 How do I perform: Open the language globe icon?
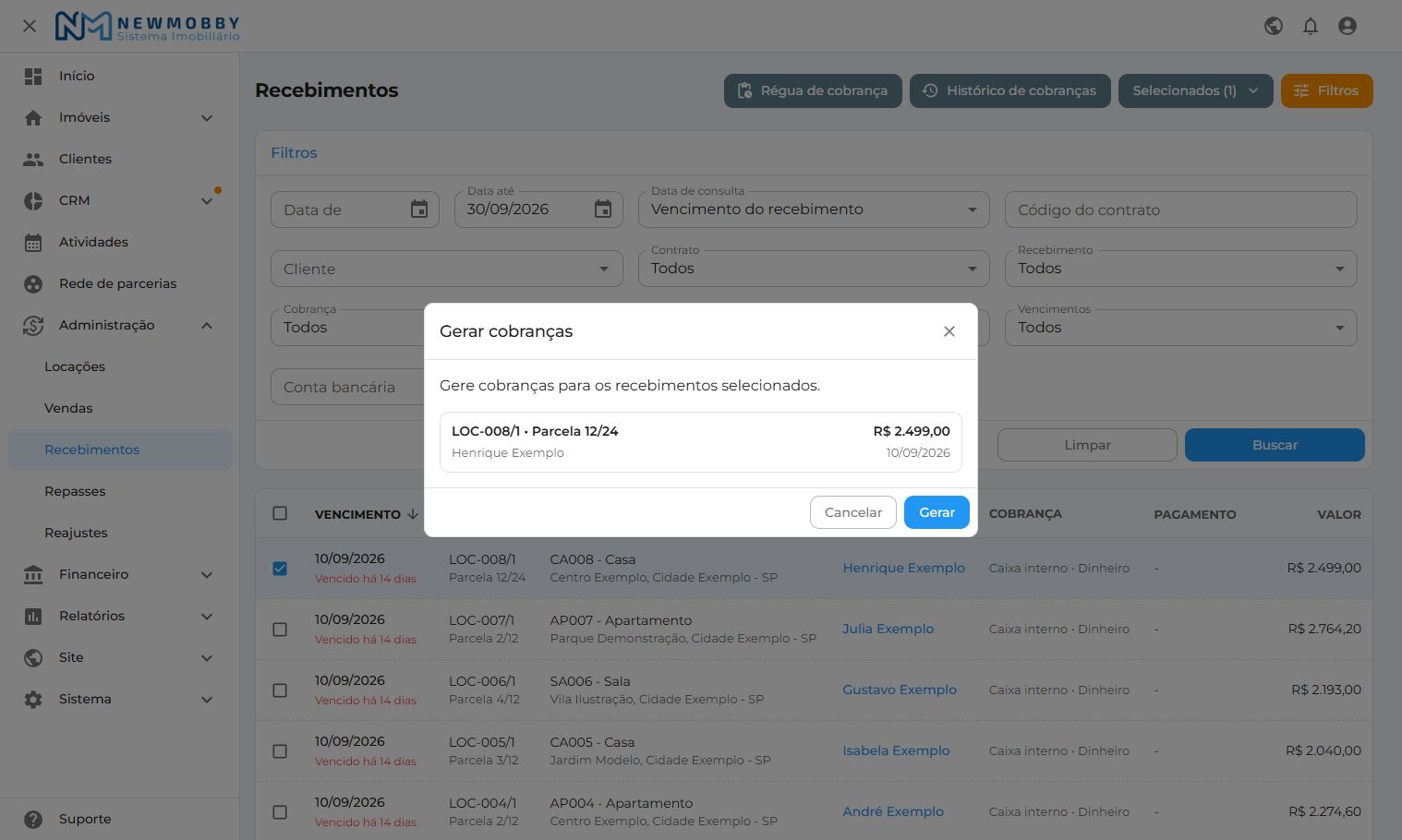[x=1274, y=26]
